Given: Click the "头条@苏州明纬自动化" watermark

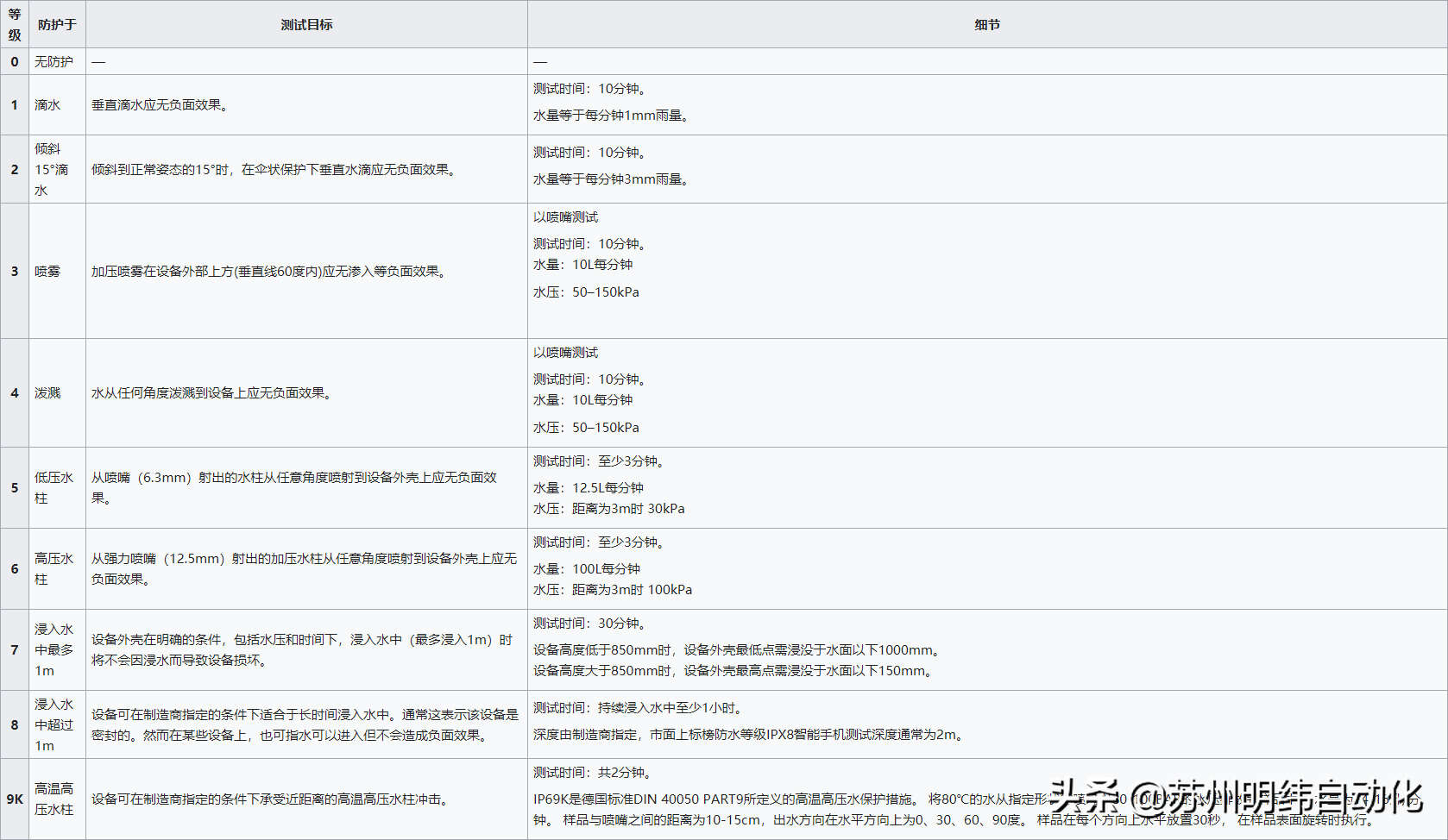Looking at the screenshot, I should [1236, 797].
